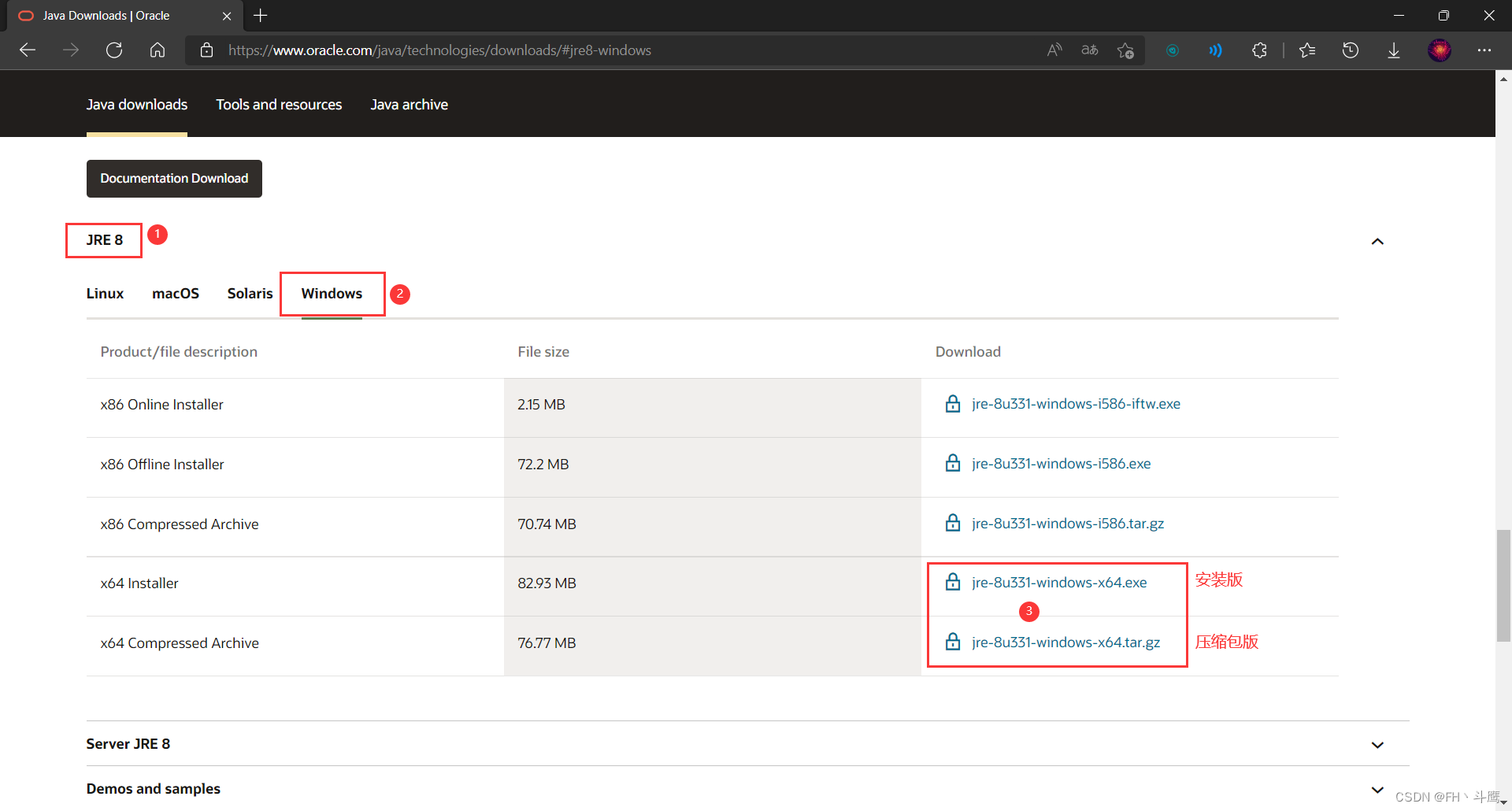Open the Tools and resources tab

[x=279, y=105]
